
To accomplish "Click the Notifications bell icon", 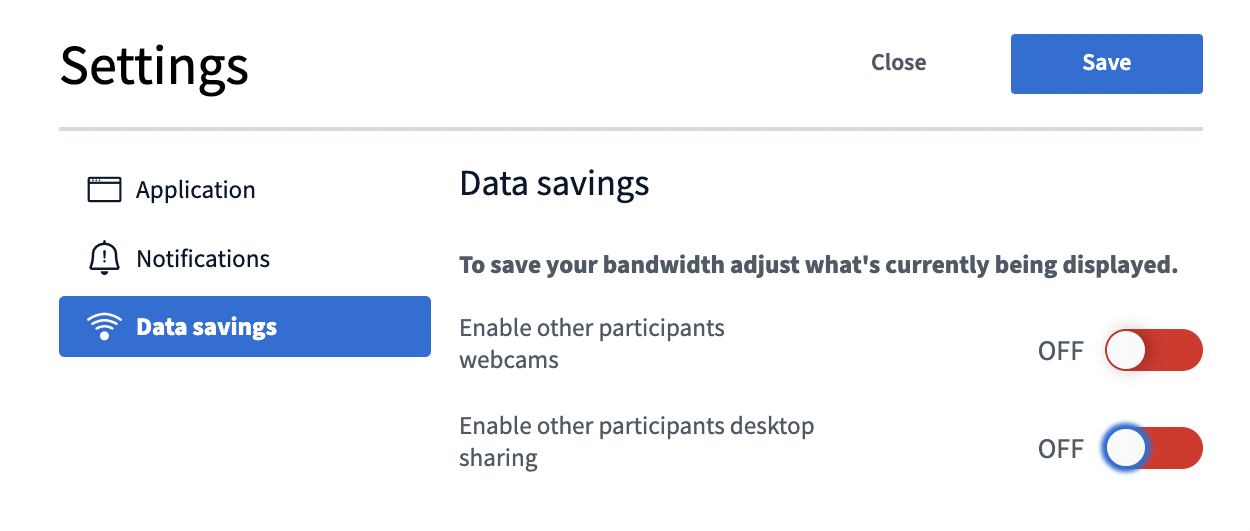I will tap(104, 258).
